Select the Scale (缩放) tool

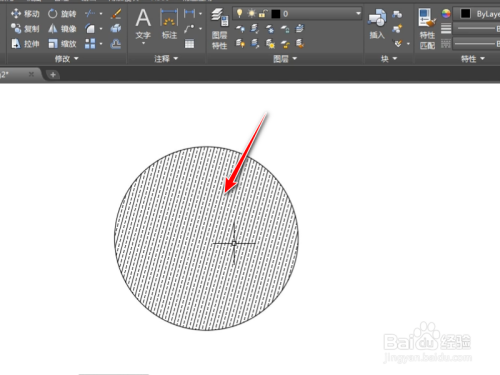[62, 44]
